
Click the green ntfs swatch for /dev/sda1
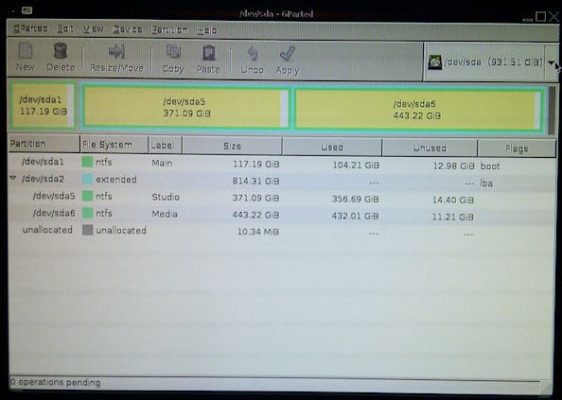[87, 162]
